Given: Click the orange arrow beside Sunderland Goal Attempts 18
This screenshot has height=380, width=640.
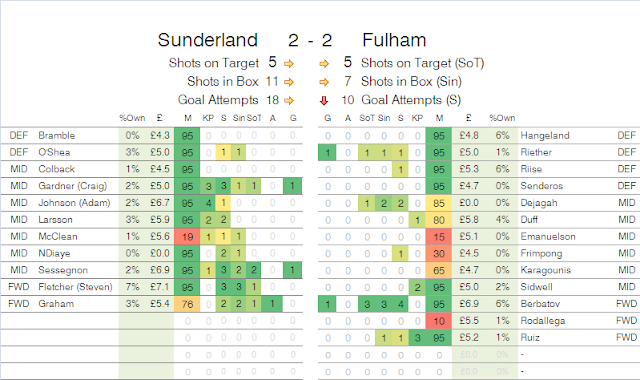Looking at the screenshot, I should tap(289, 100).
